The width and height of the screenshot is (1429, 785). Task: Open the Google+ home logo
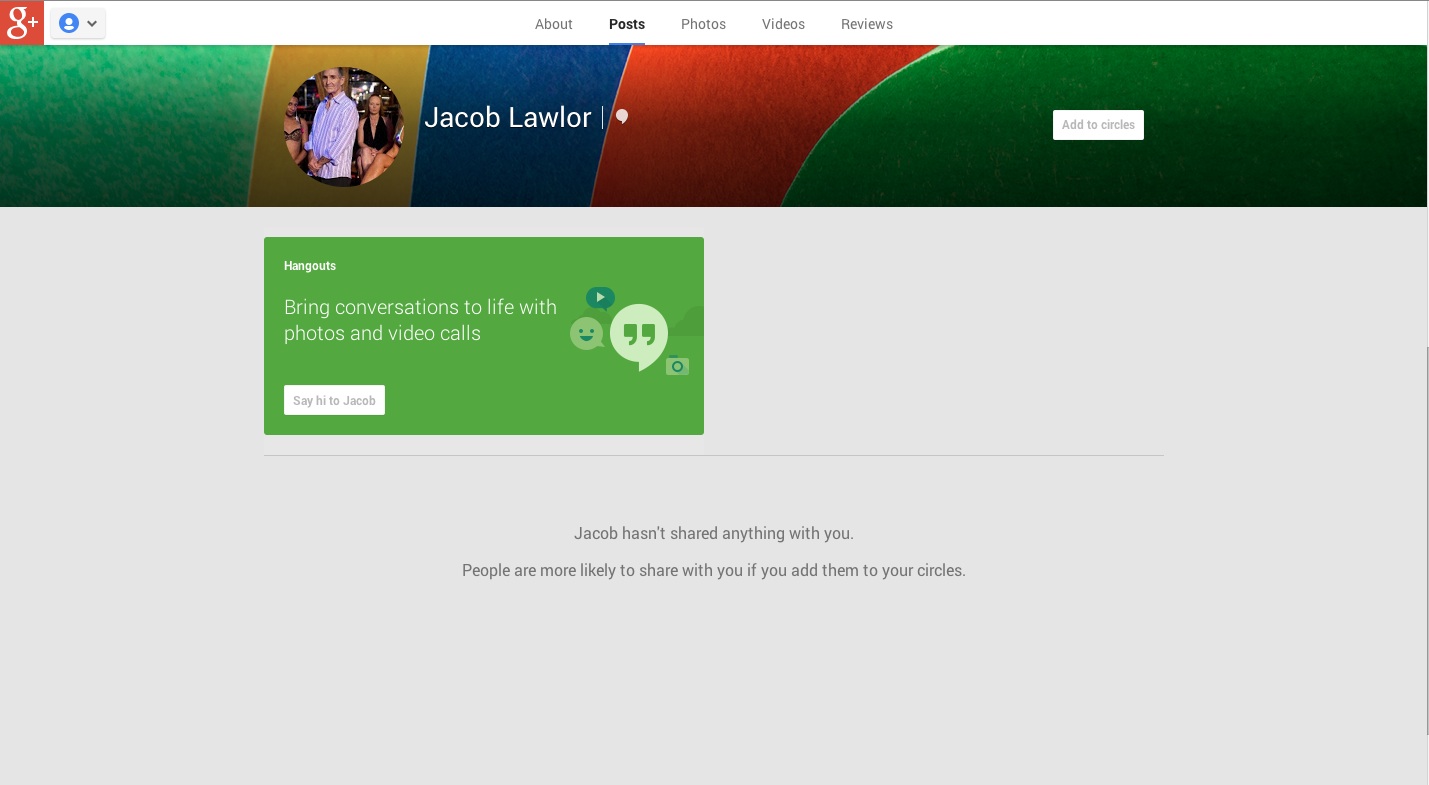22,22
